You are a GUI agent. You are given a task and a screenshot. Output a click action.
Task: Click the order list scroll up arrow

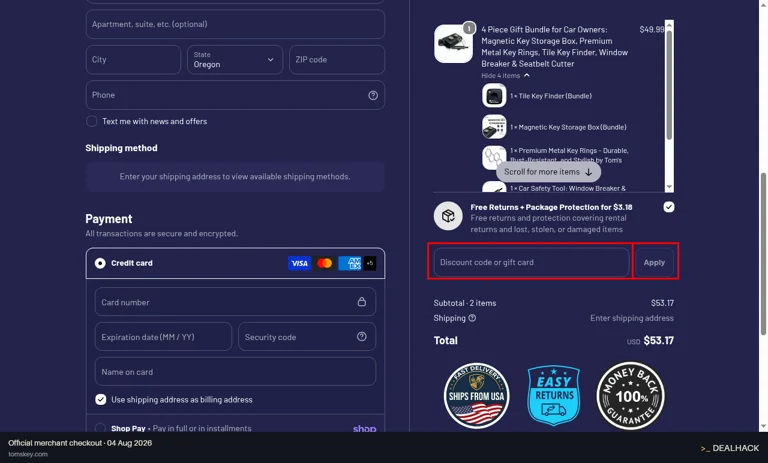coord(669,24)
